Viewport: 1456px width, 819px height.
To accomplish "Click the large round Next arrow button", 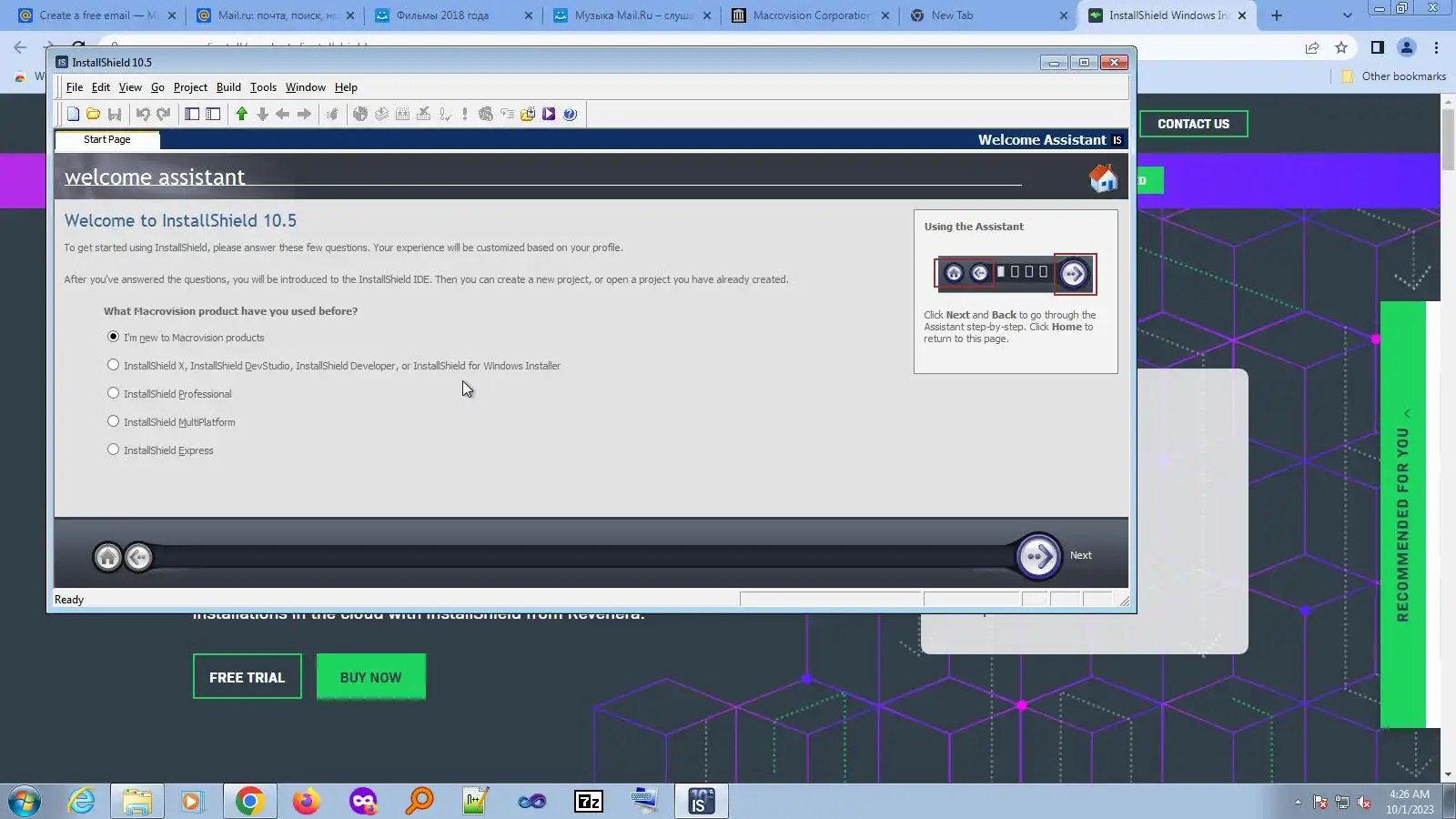I will pyautogui.click(x=1038, y=556).
